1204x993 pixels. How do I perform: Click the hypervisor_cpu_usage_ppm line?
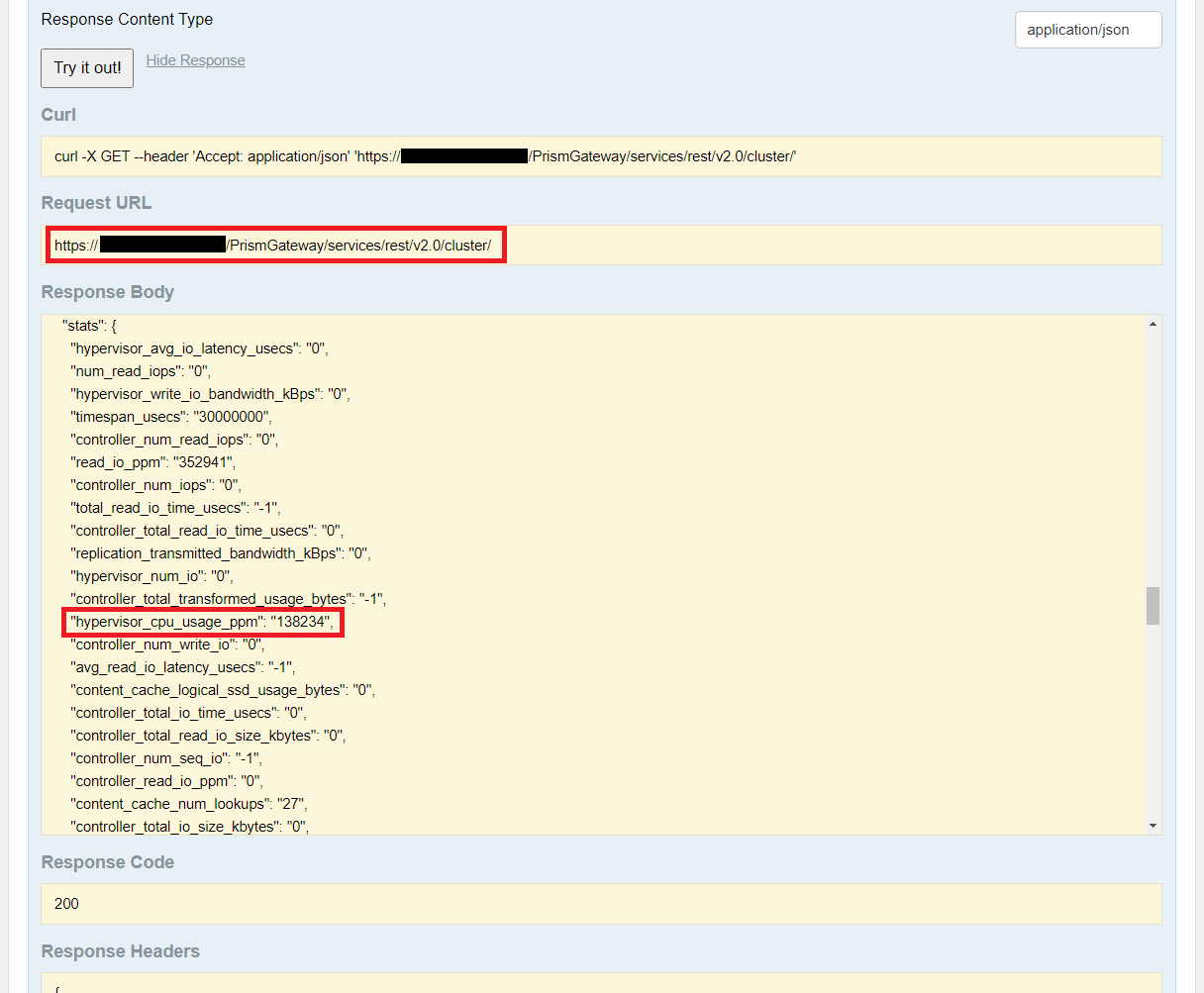(x=204, y=622)
